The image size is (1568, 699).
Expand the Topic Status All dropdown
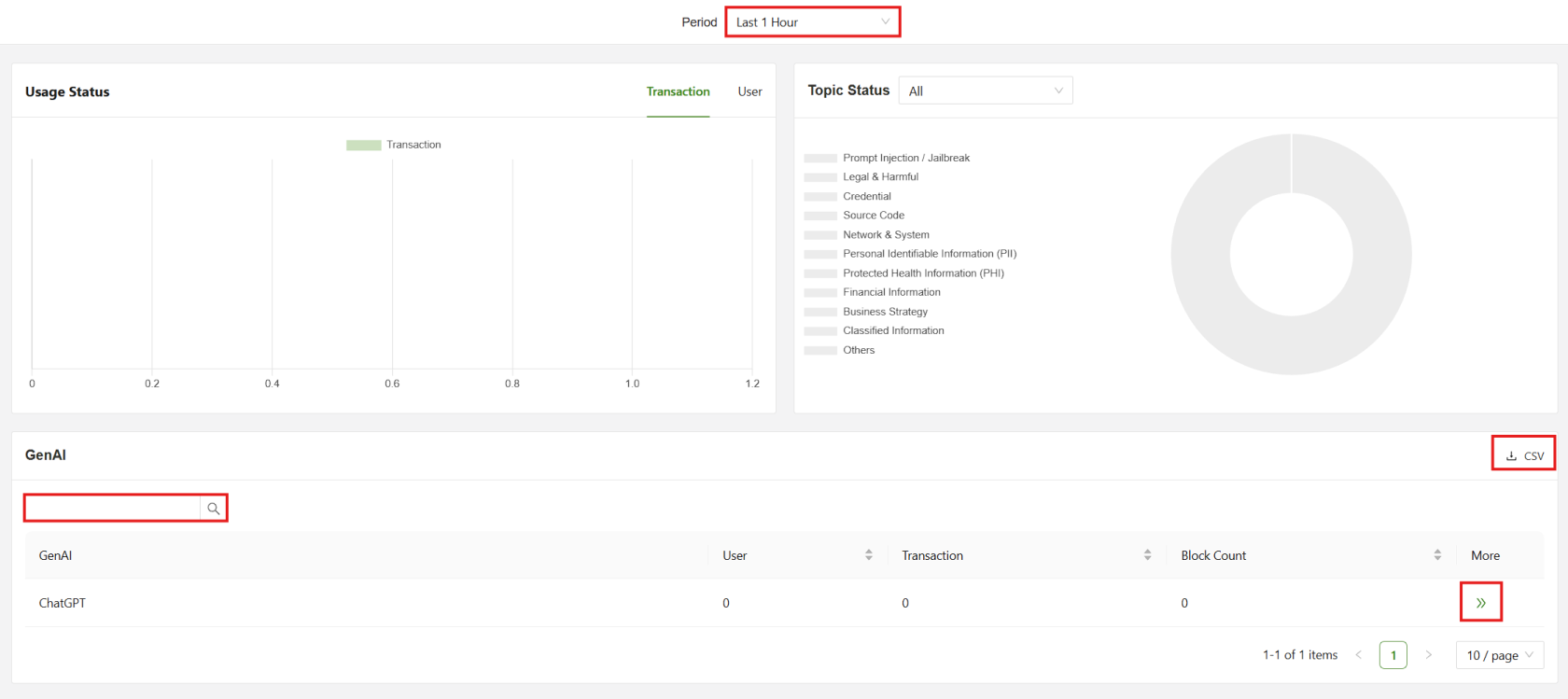[985, 91]
